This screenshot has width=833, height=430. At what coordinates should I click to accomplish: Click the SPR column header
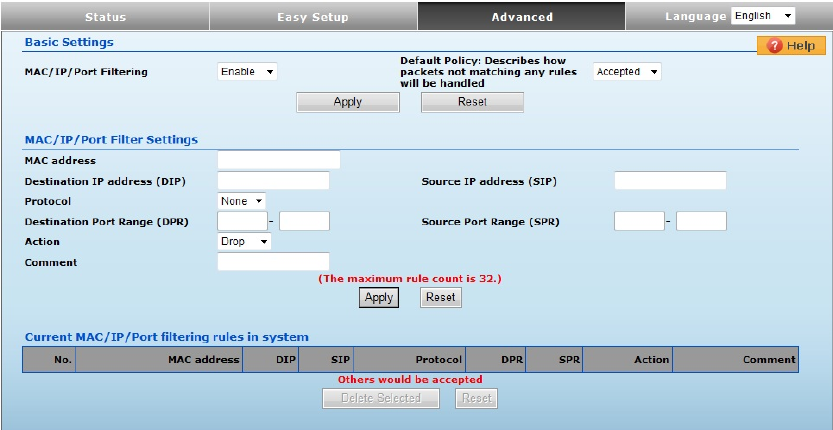(x=554, y=359)
